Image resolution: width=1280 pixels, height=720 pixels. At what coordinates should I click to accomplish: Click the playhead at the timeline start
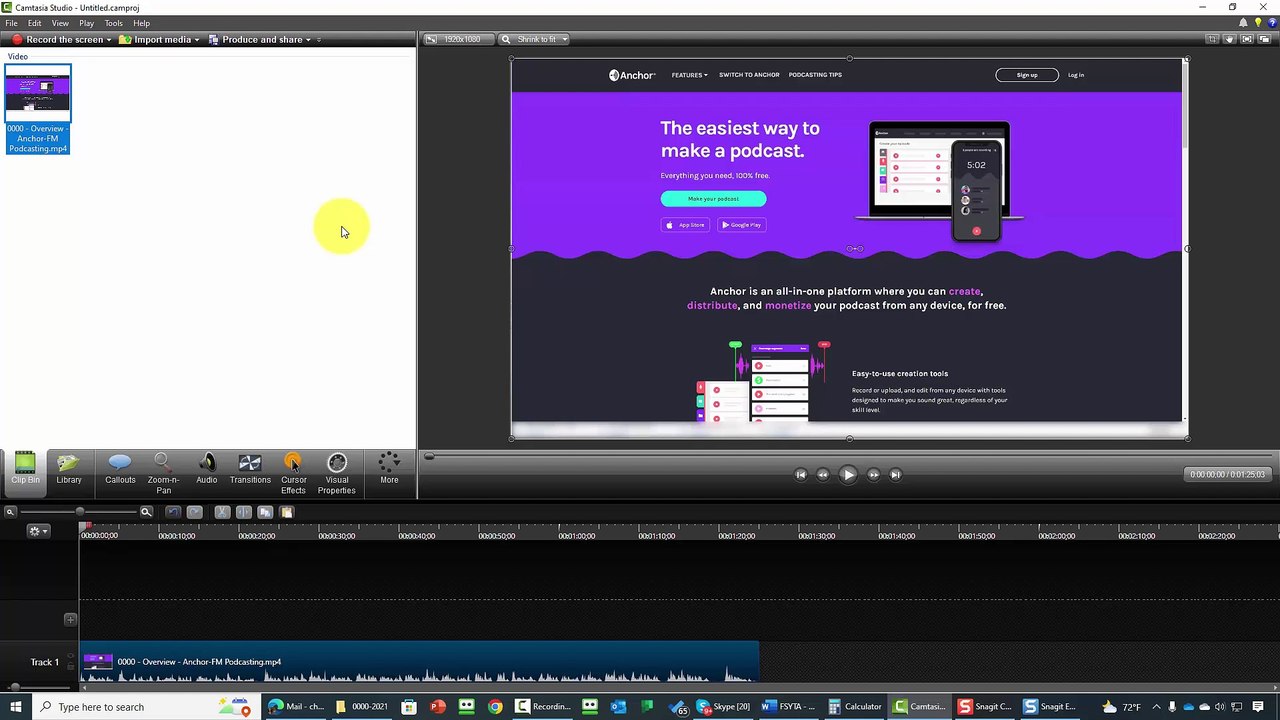pyautogui.click(x=86, y=526)
